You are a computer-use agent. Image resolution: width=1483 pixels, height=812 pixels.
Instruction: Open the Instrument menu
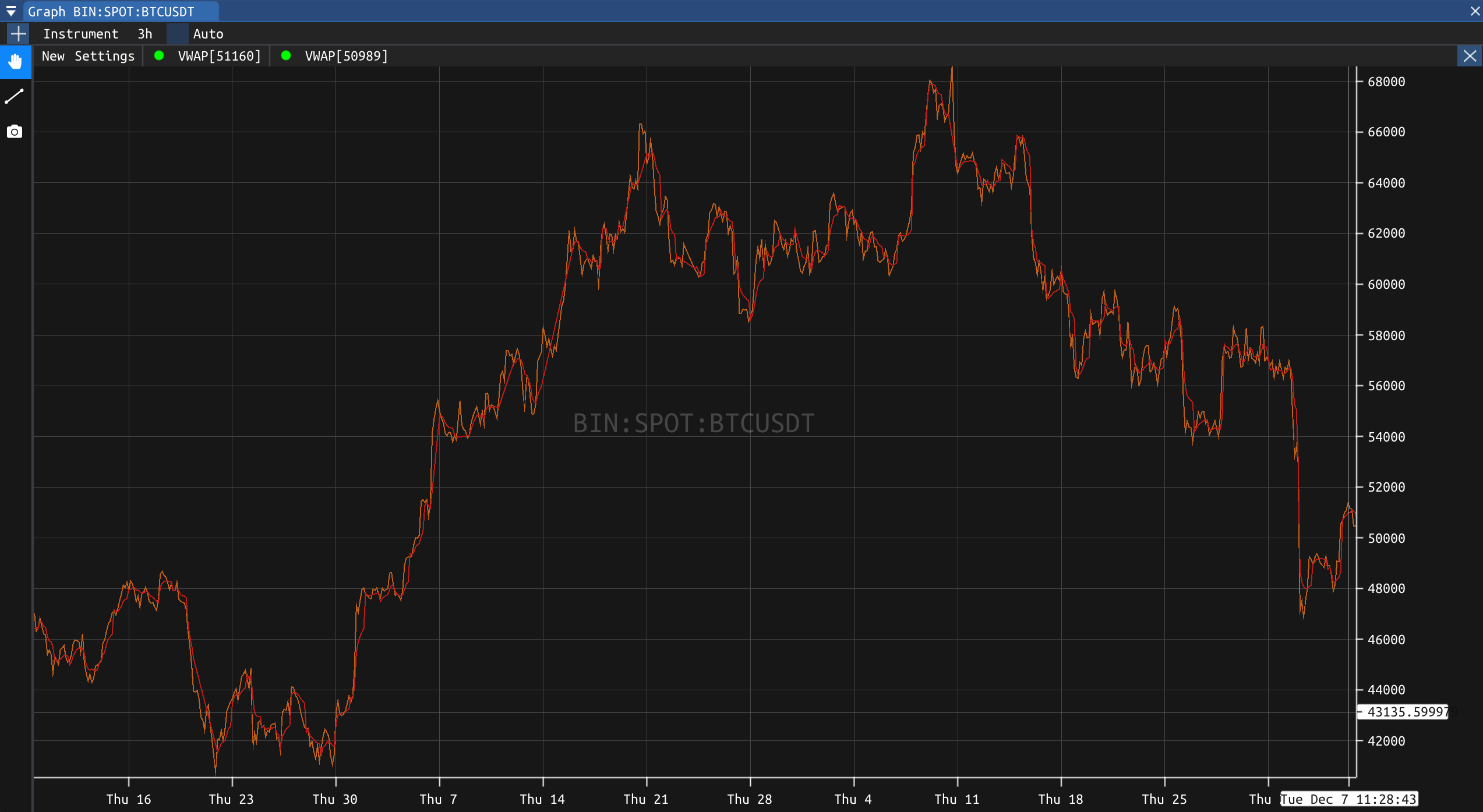[x=80, y=34]
